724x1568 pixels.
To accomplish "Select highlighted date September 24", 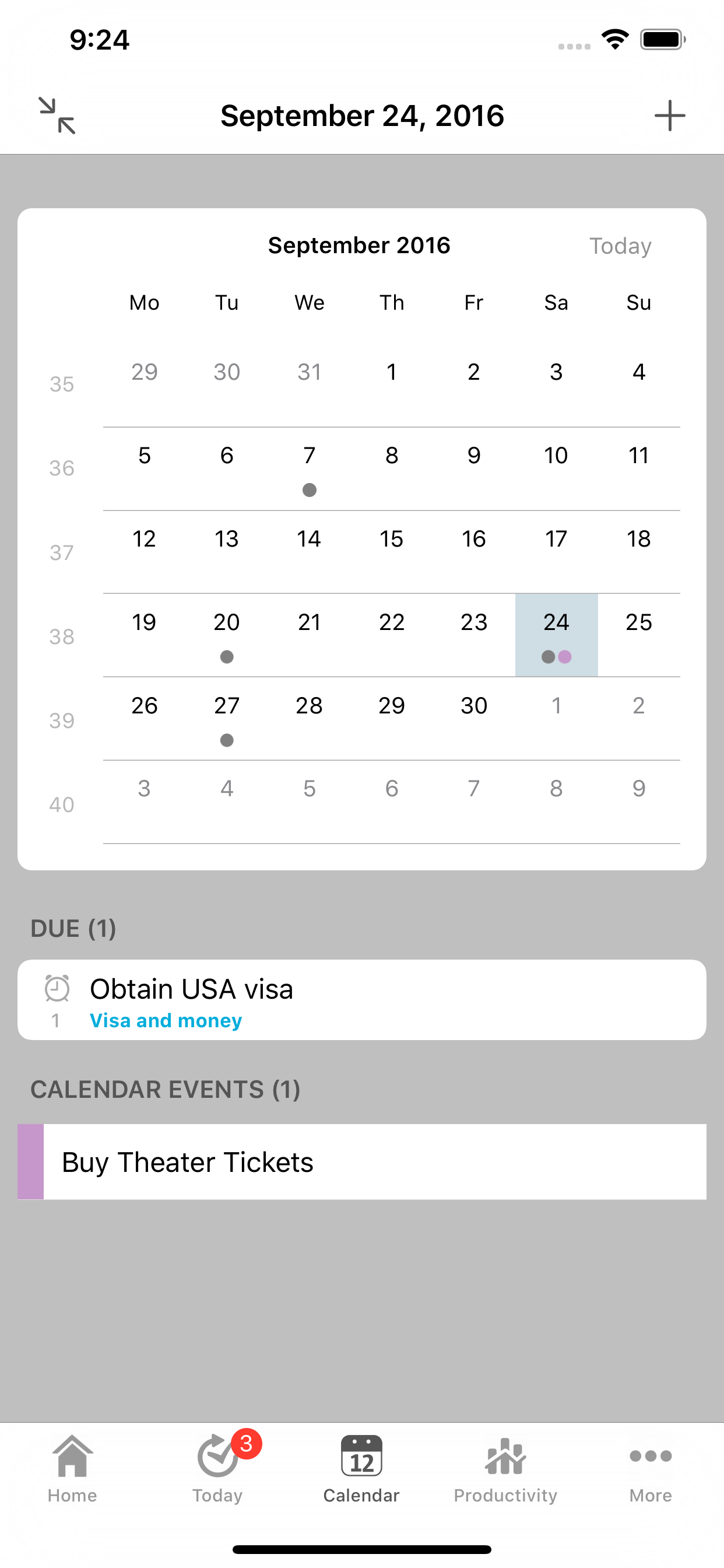I will 556,634.
